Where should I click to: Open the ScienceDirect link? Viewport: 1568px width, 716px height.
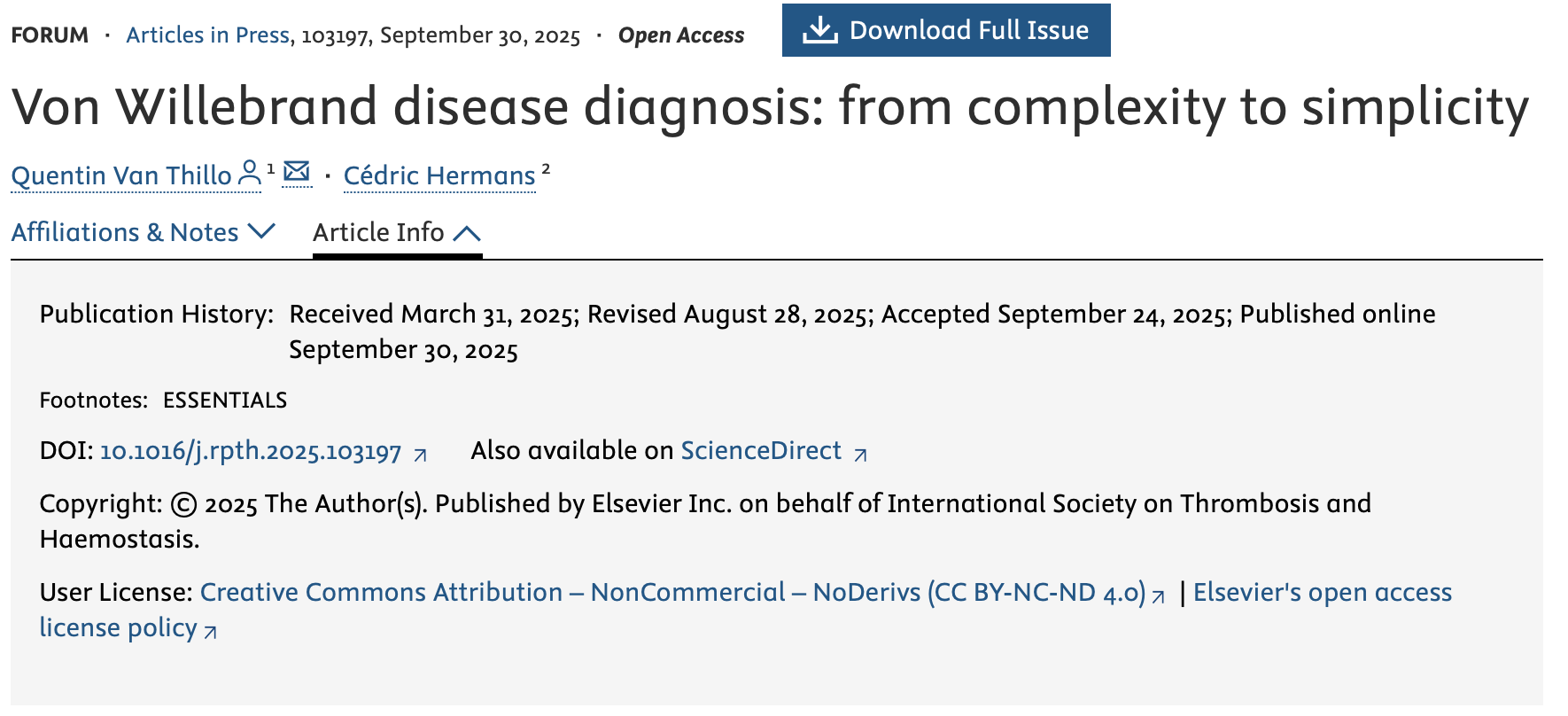pos(761,450)
